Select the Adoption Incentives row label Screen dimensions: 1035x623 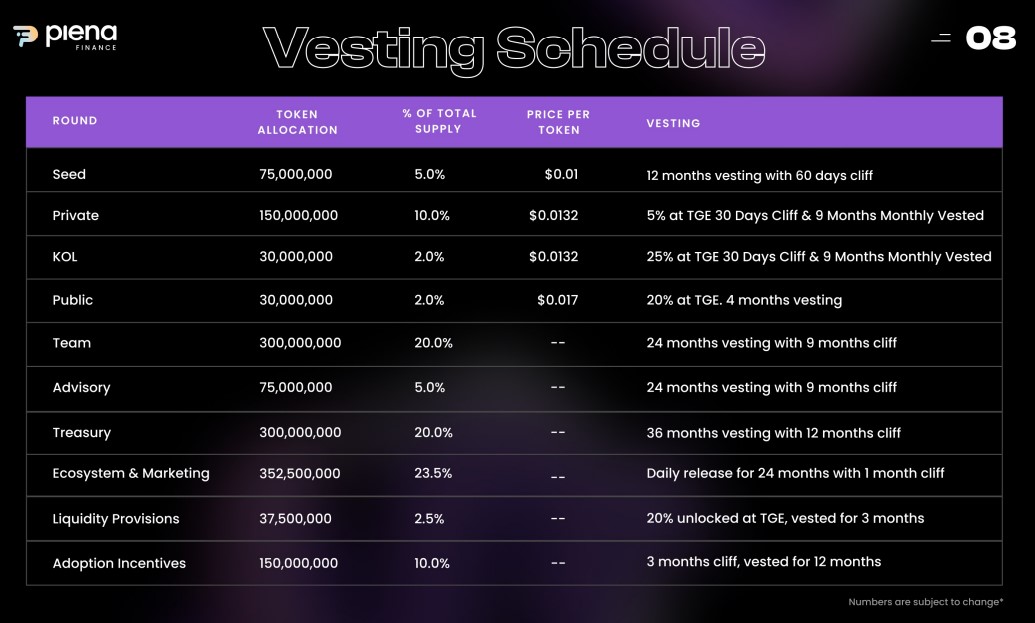tap(119, 563)
